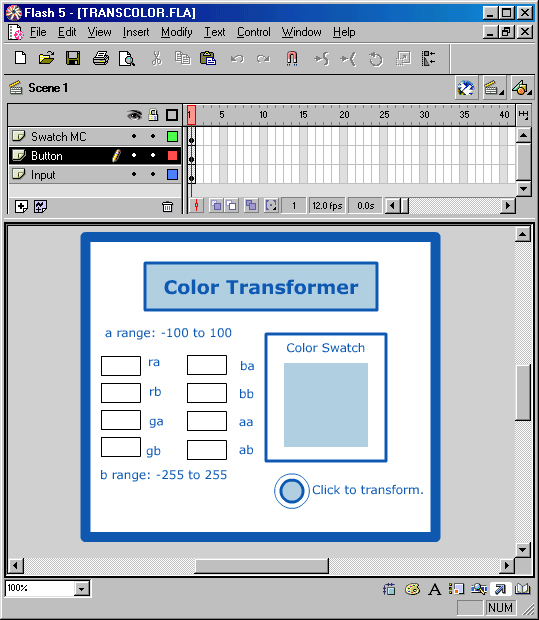Image resolution: width=539 pixels, height=620 pixels.
Task: Toggle green outline square for Swatch MC
Action: point(172,136)
